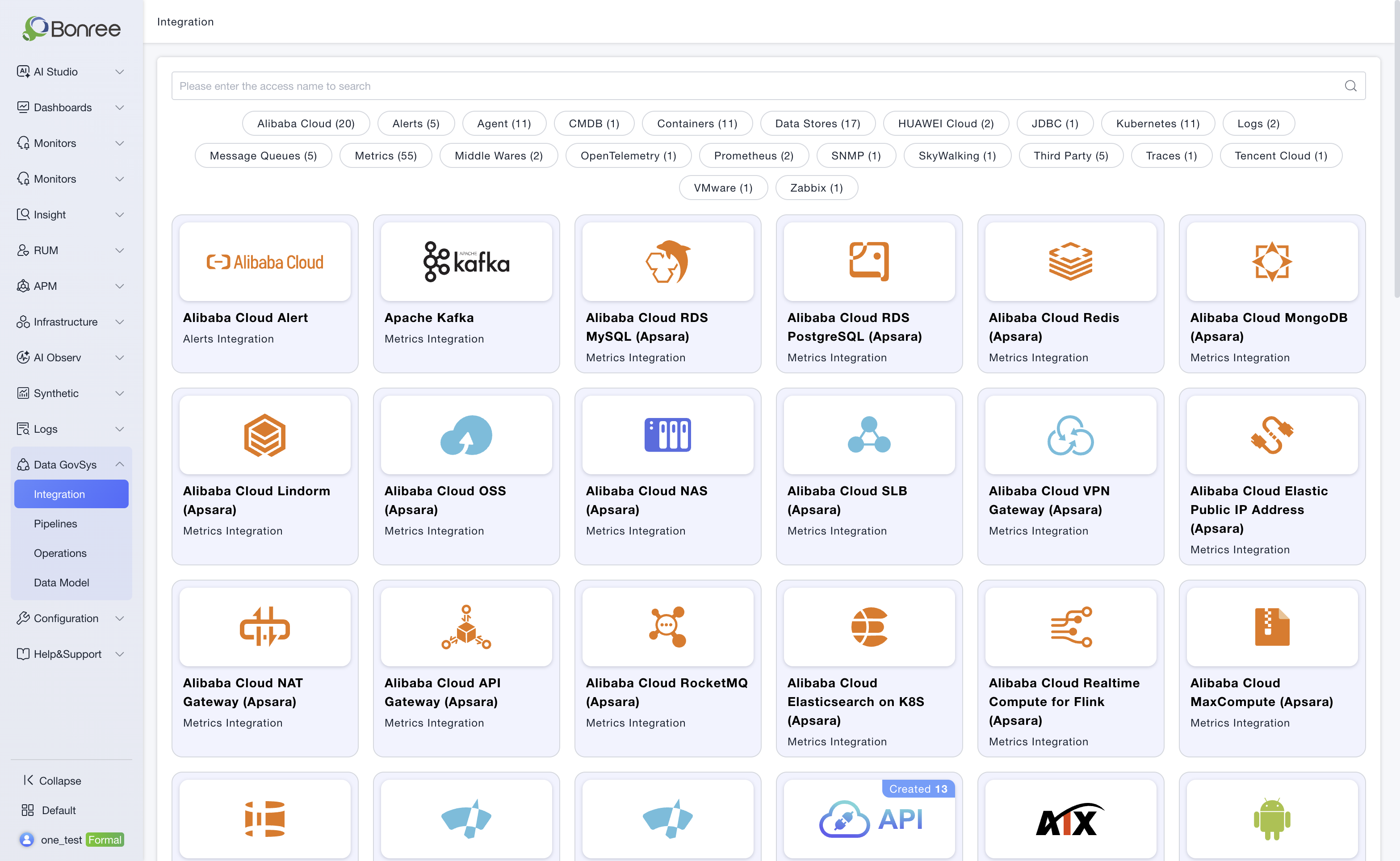Expand the RUM menu chevron
The image size is (1400, 861).
[x=120, y=250]
